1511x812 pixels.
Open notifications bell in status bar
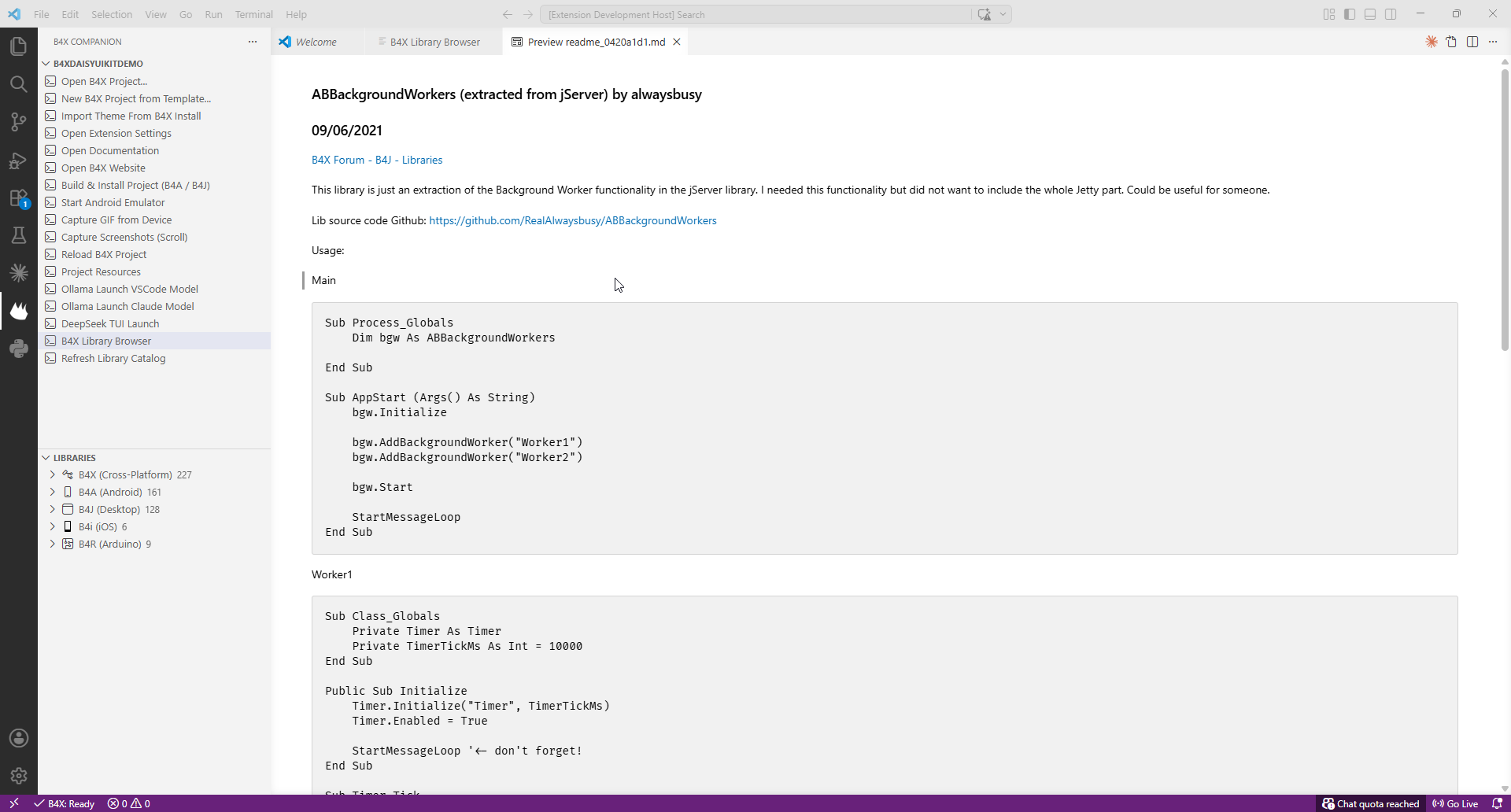[x=1498, y=803]
